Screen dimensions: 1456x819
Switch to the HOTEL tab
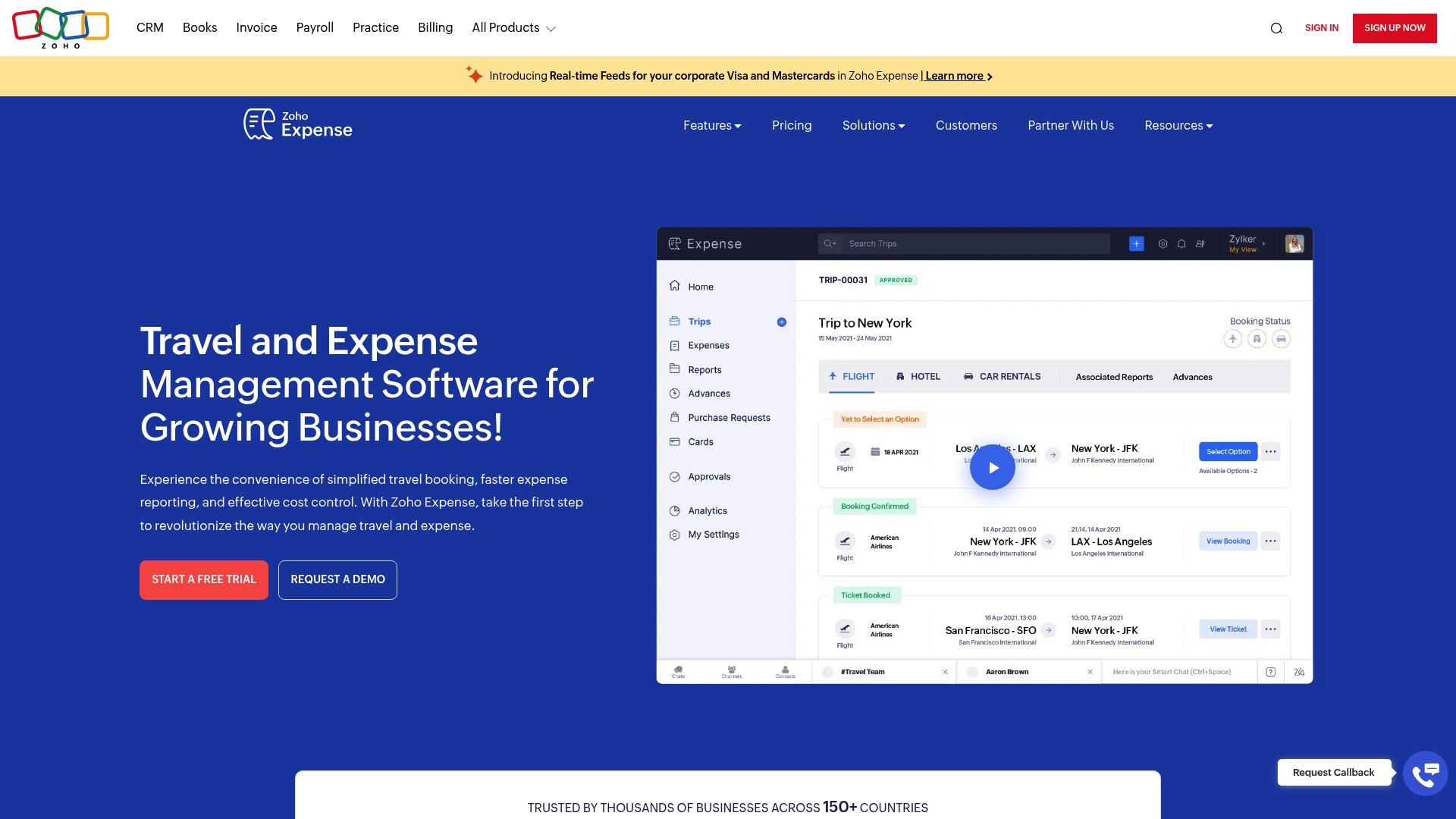(918, 376)
